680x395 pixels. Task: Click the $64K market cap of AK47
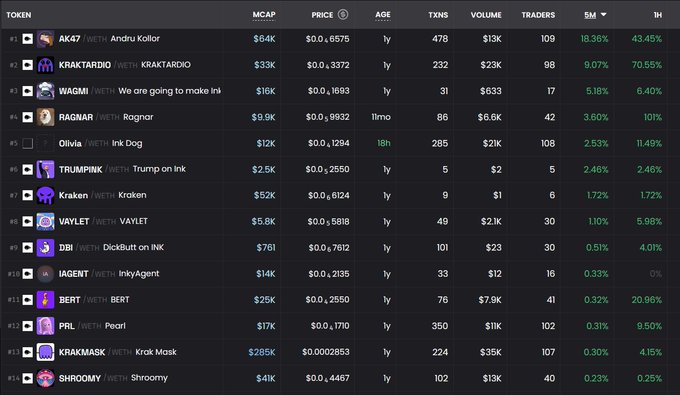pyautogui.click(x=264, y=39)
